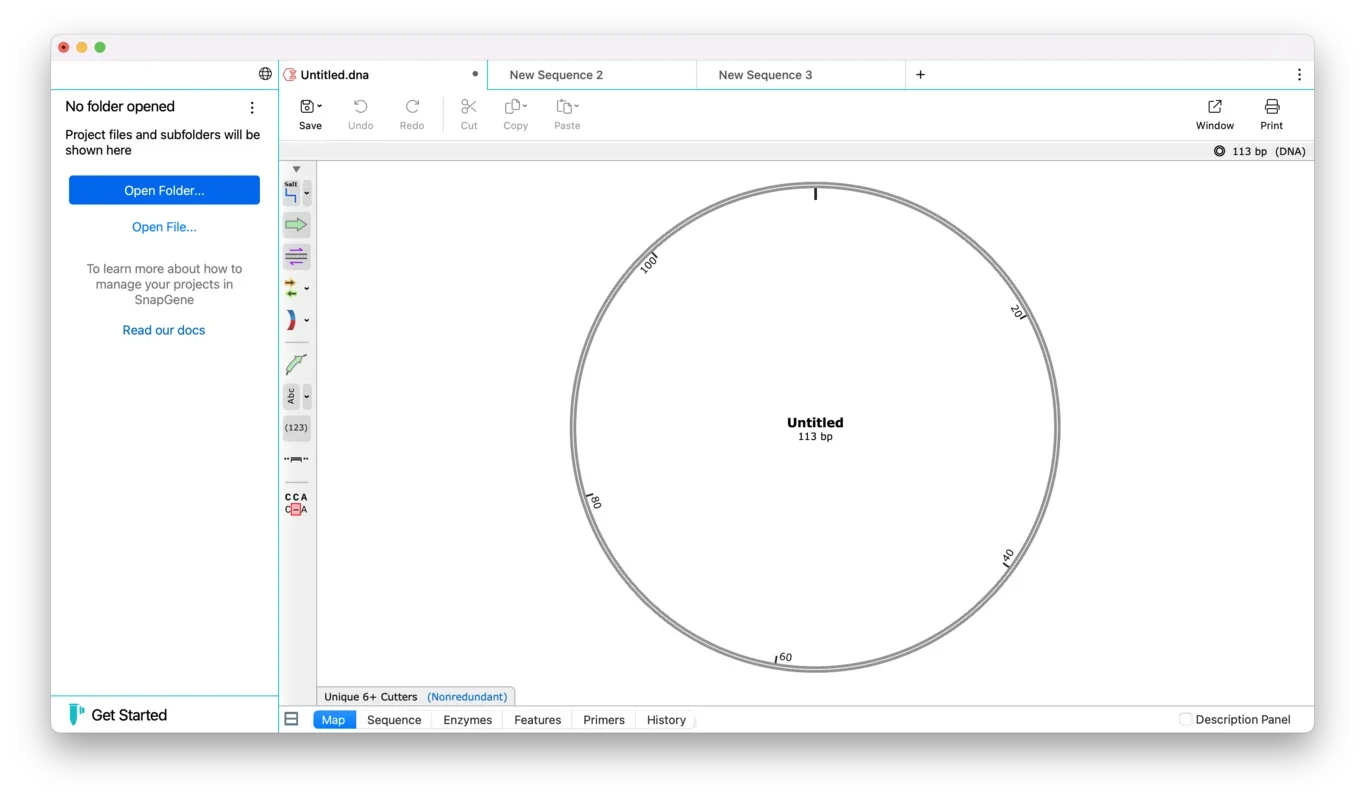Image resolution: width=1365 pixels, height=800 pixels.
Task: Open the dropdown next to the SalI enzymes button
Action: pyautogui.click(x=307, y=193)
